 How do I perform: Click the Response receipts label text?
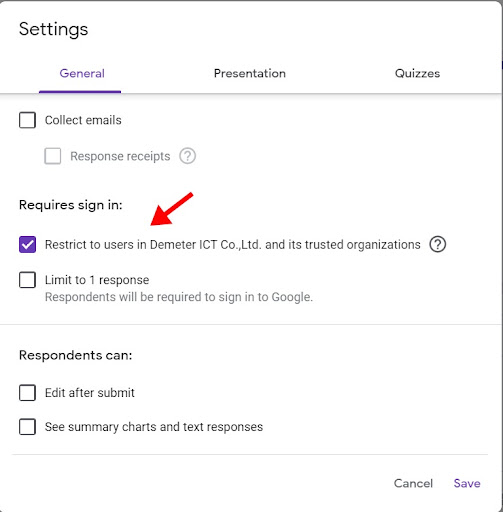pyautogui.click(x=120, y=156)
